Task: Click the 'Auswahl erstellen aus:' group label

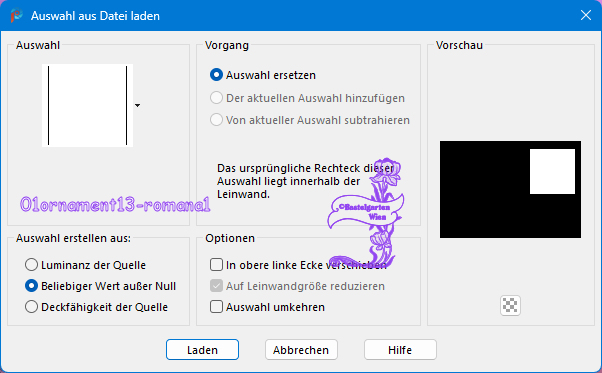Action: click(x=73, y=238)
